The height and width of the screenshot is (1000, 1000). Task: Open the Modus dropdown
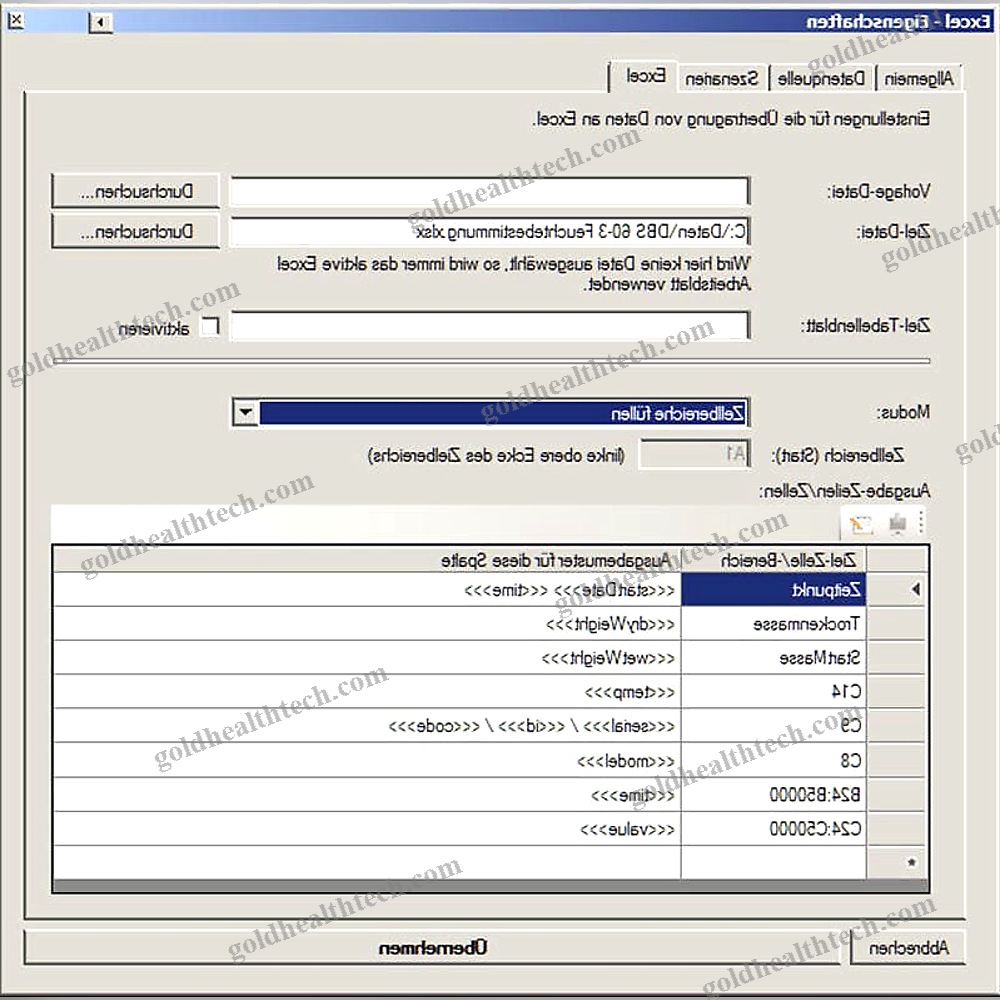coord(246,413)
